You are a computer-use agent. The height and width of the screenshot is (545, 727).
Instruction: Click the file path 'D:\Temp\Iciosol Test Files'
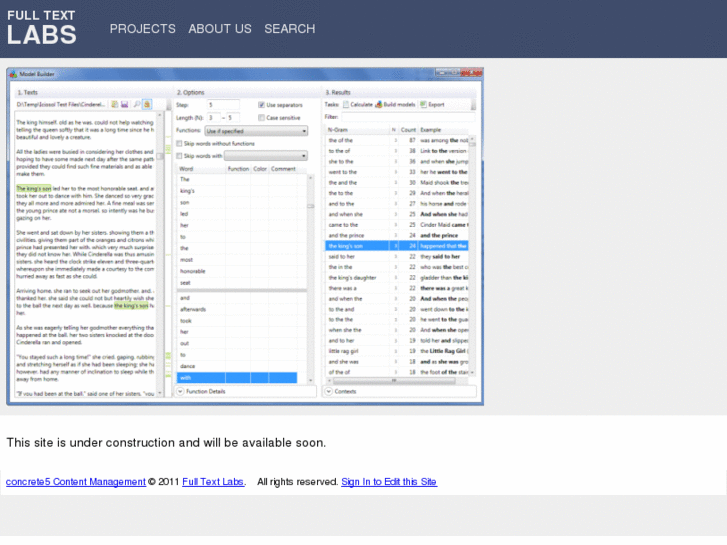(61, 104)
